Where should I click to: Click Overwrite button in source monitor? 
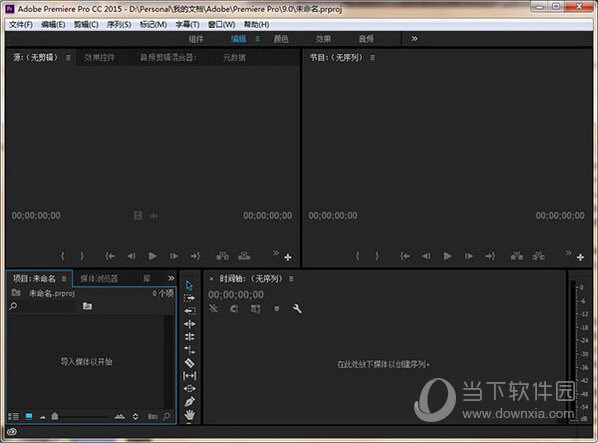click(244, 256)
